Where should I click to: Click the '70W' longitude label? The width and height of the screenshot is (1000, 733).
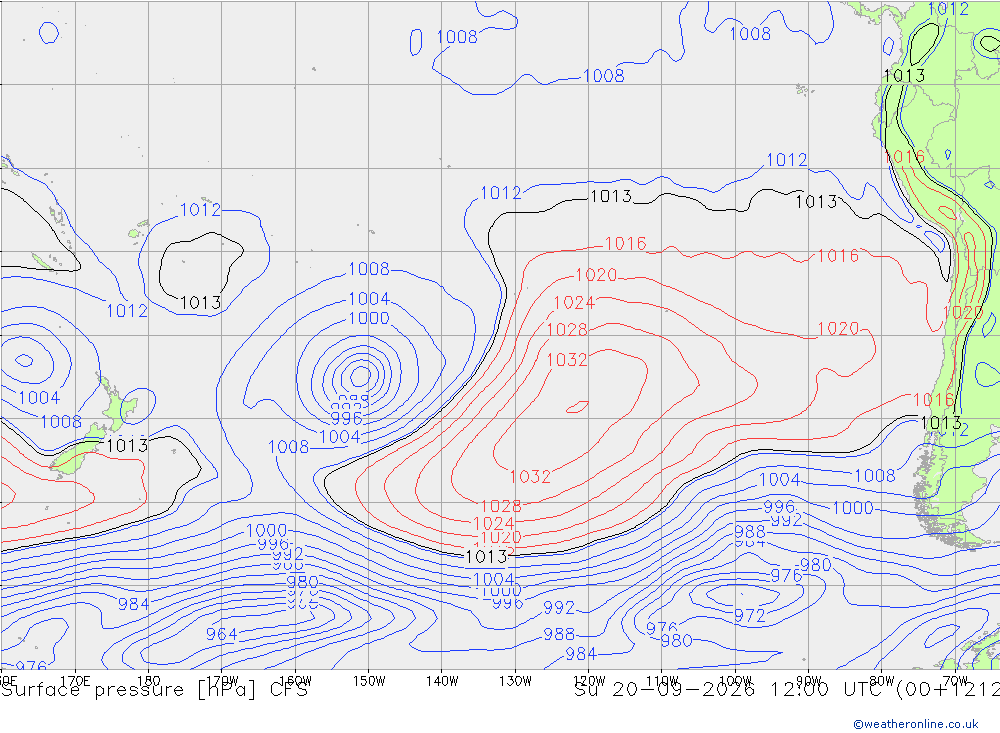point(955,681)
